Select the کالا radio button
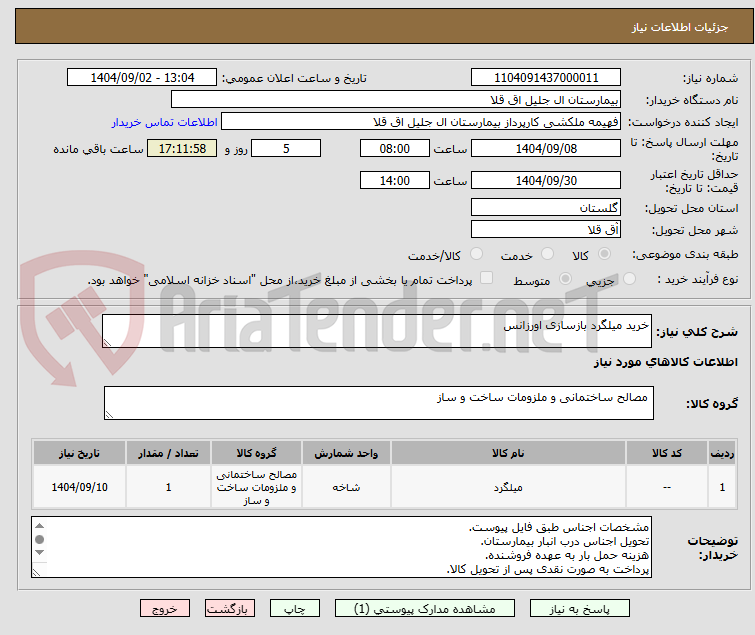 pos(604,254)
